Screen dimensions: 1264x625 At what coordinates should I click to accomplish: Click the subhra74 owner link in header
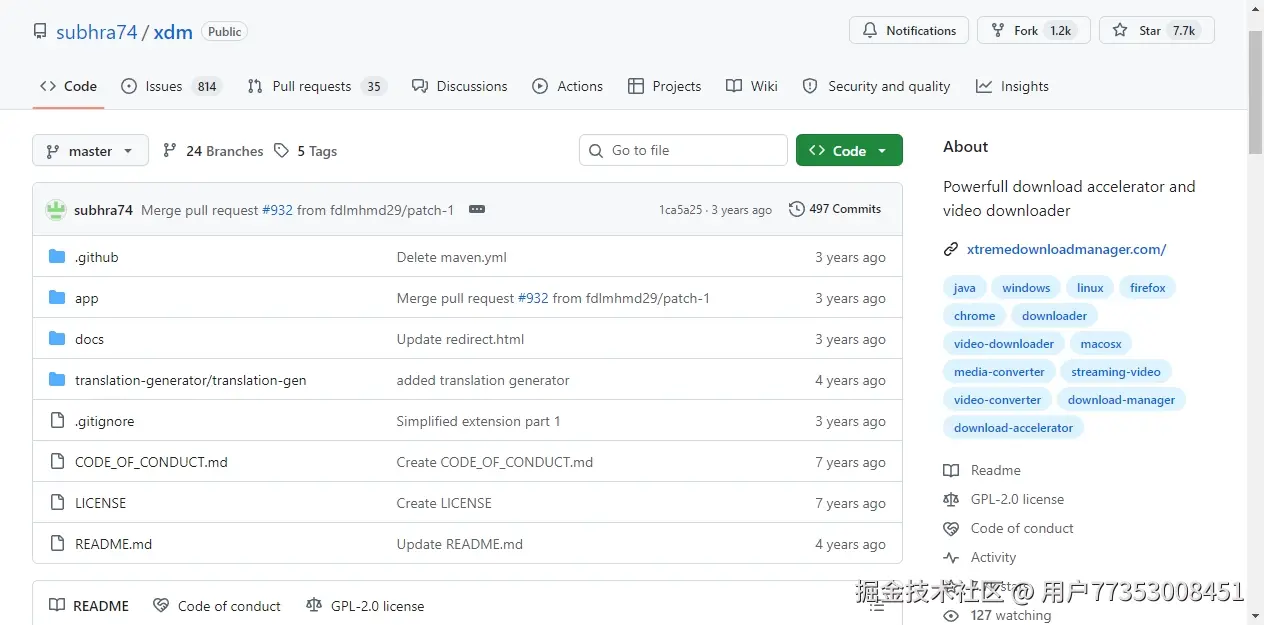pos(97,32)
